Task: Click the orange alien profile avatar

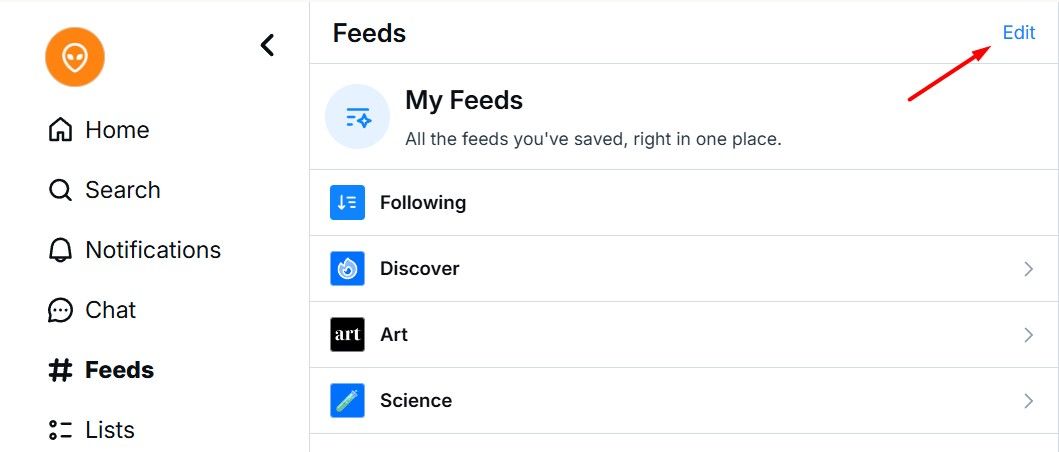Action: pyautogui.click(x=75, y=58)
